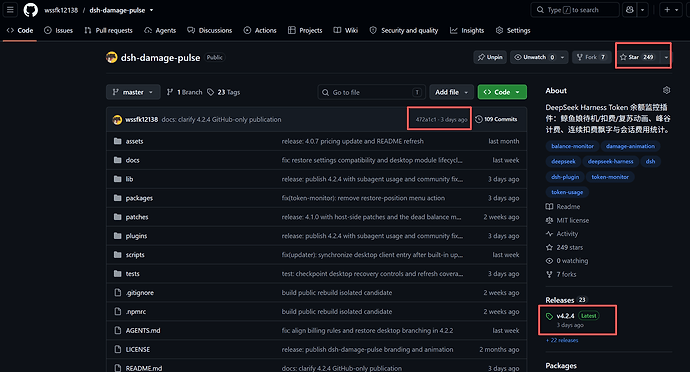Focus the Go to file field
The height and width of the screenshot is (372, 690).
pos(371,92)
